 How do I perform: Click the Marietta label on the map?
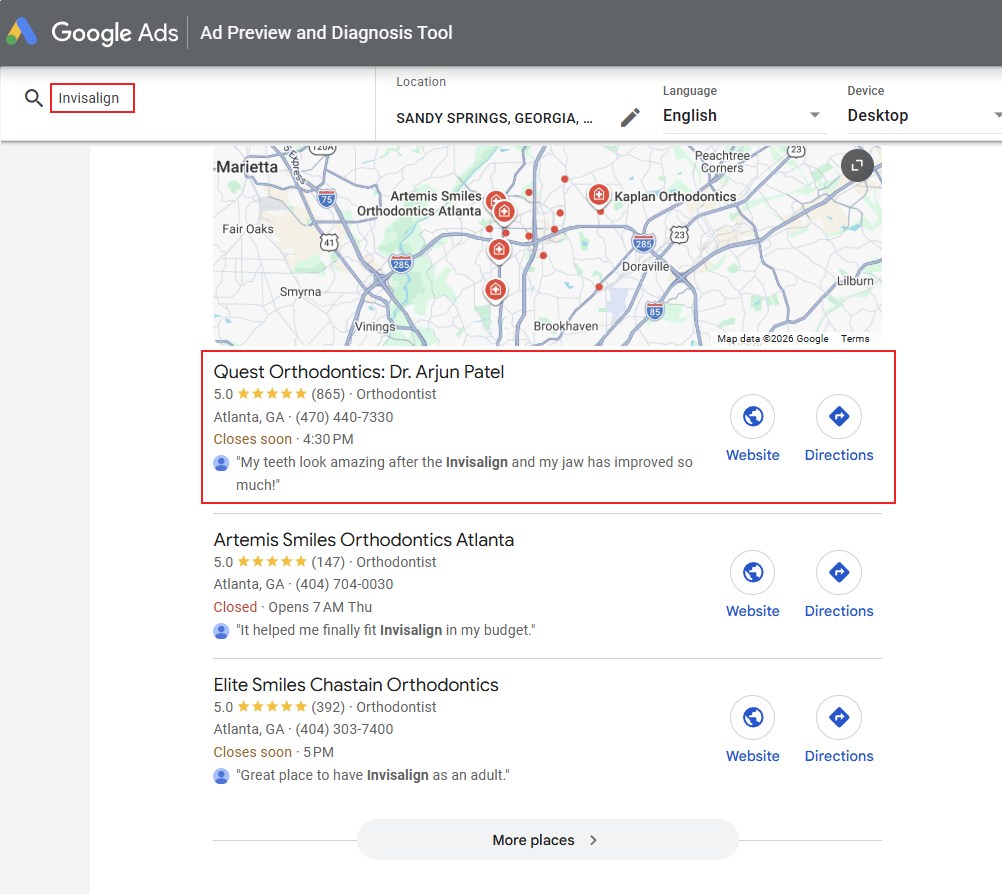247,167
